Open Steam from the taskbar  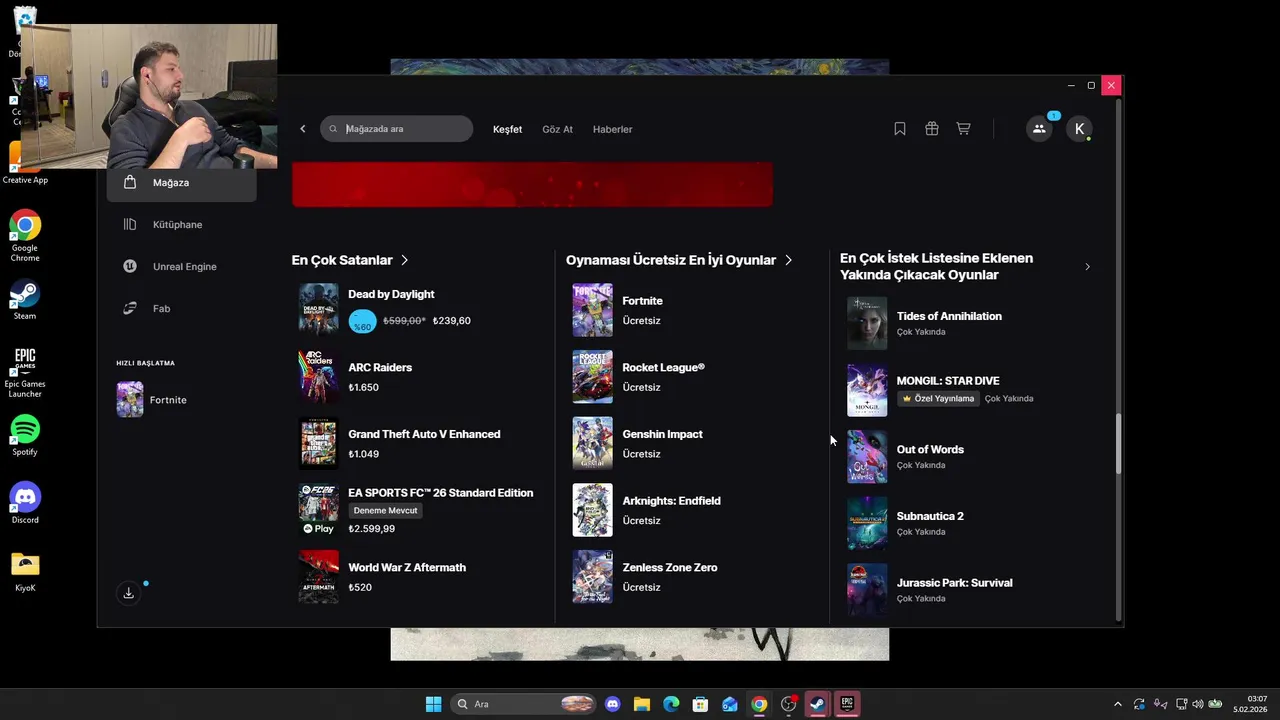point(818,704)
